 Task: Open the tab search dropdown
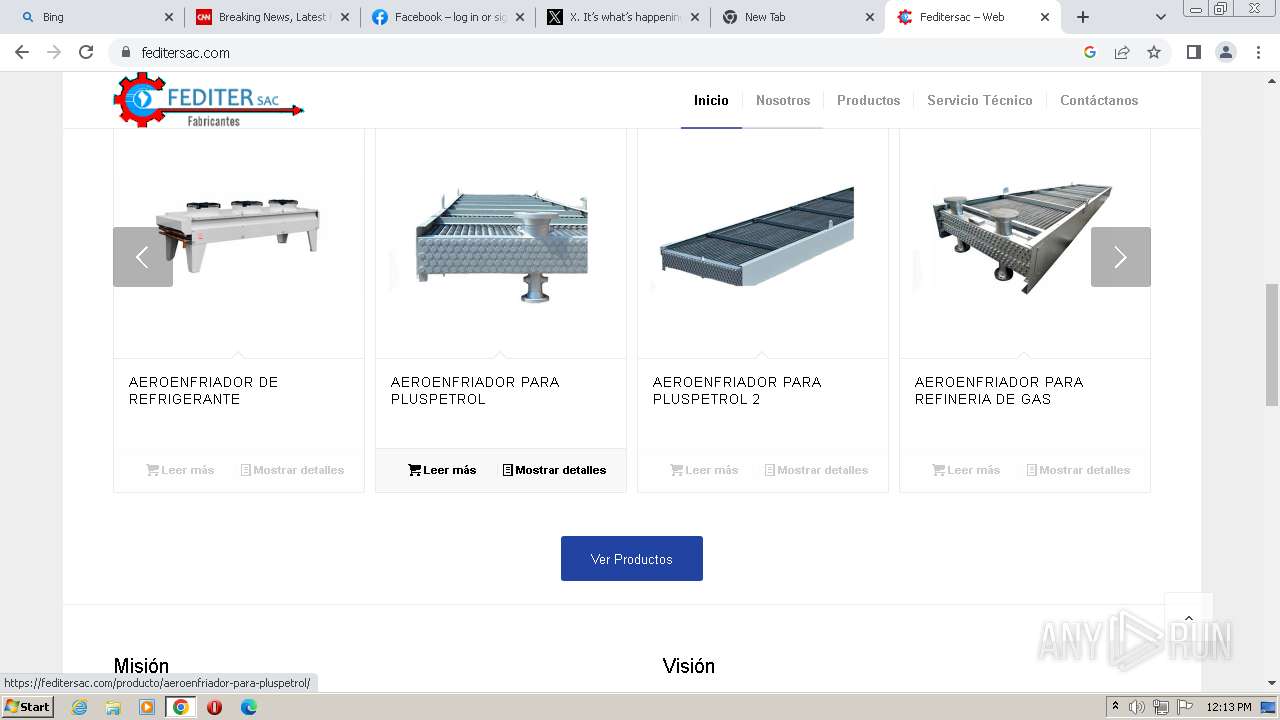point(1161,17)
